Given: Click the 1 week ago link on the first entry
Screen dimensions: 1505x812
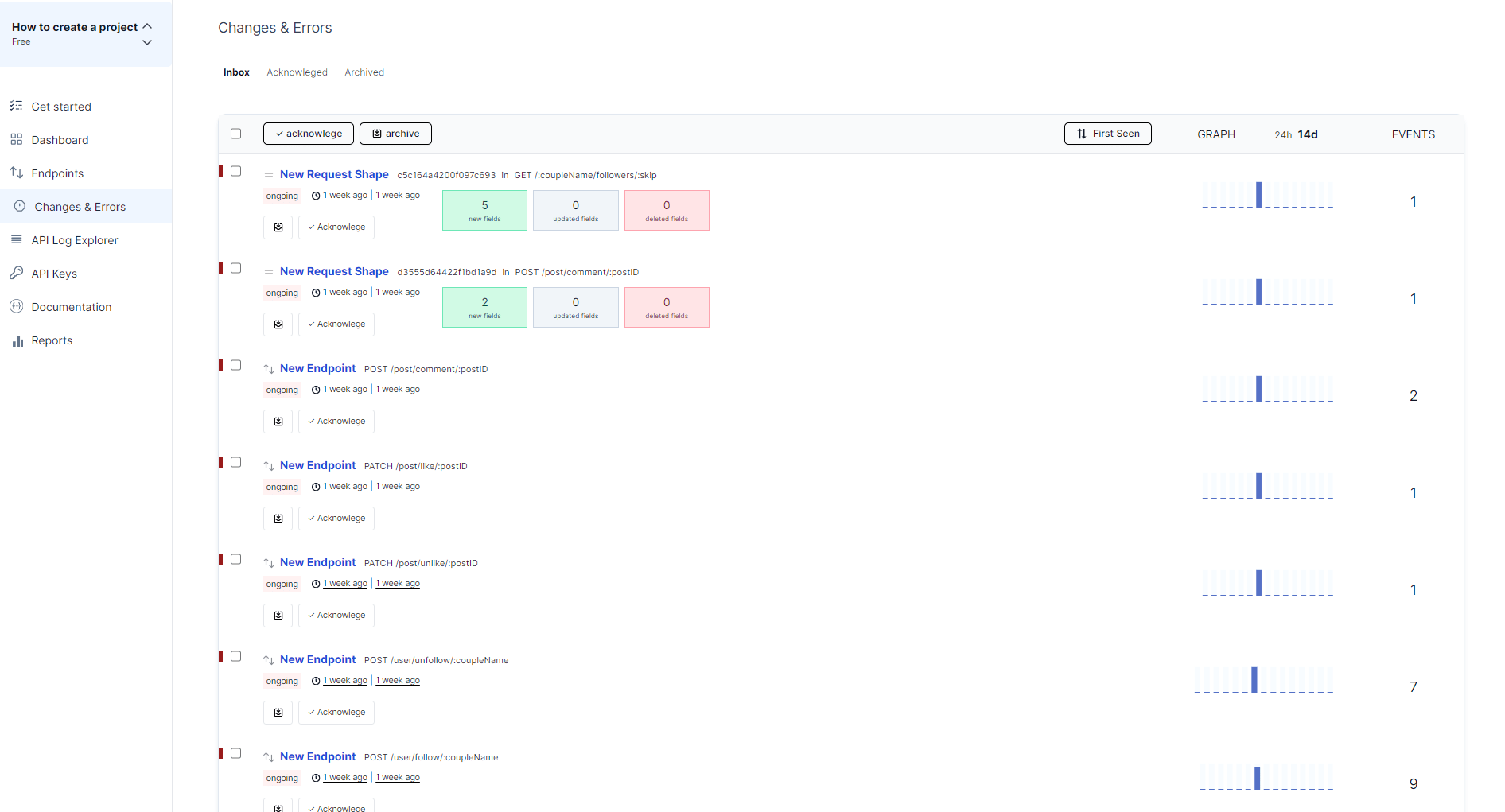Looking at the screenshot, I should (344, 195).
